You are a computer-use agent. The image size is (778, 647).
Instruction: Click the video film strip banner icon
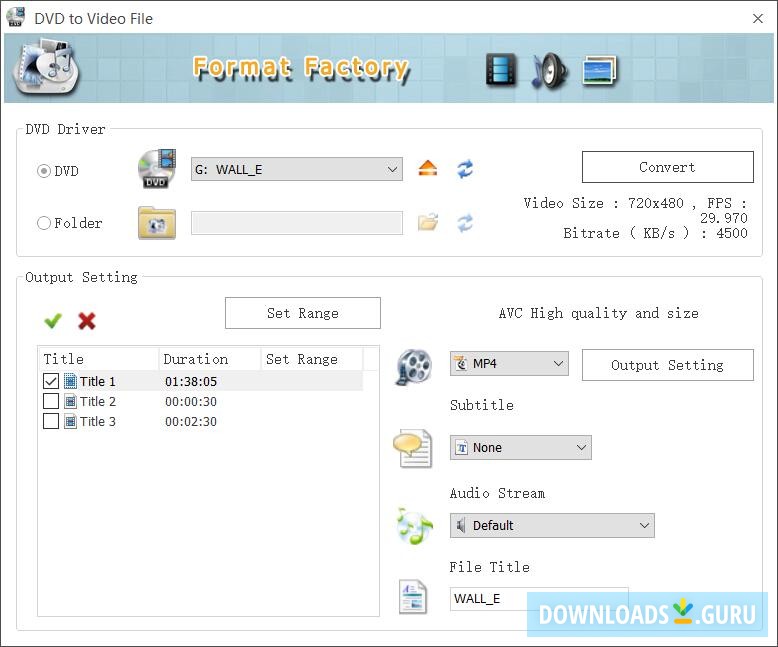(x=501, y=69)
